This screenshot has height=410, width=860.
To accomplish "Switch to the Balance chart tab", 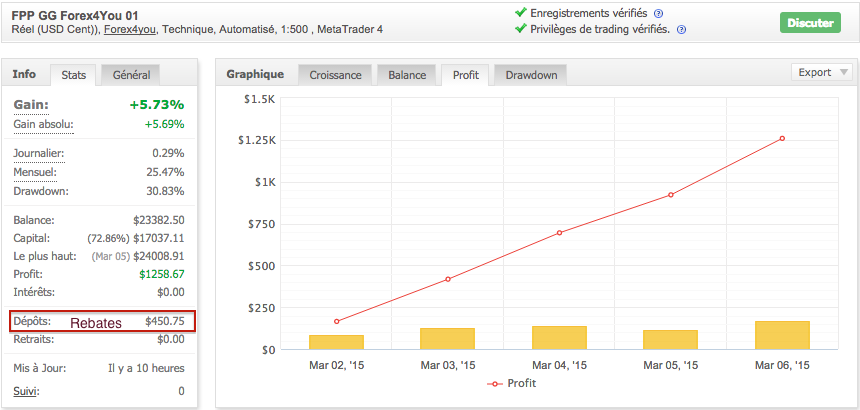I will pos(406,75).
